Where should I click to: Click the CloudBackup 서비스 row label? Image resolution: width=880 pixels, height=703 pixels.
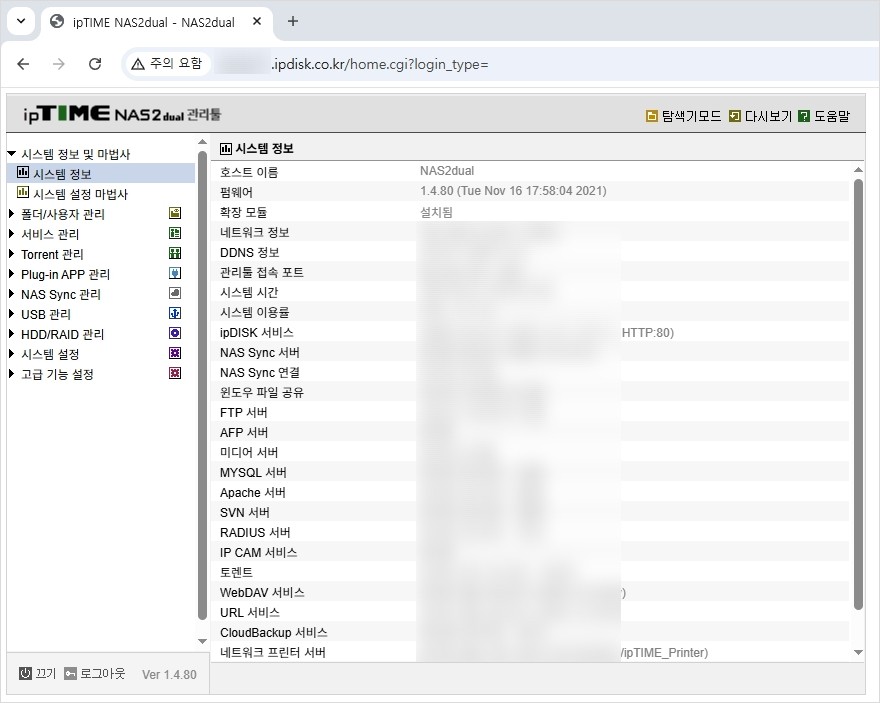point(274,632)
